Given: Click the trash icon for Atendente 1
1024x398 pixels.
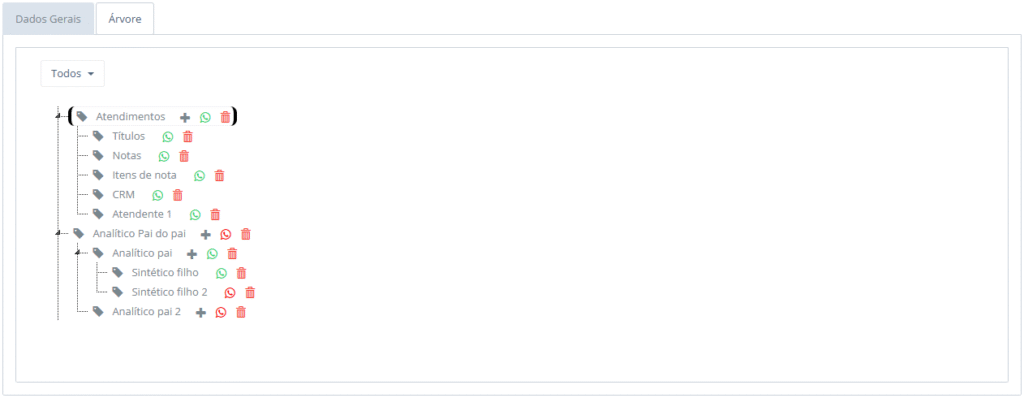Looking at the screenshot, I should pyautogui.click(x=215, y=214).
